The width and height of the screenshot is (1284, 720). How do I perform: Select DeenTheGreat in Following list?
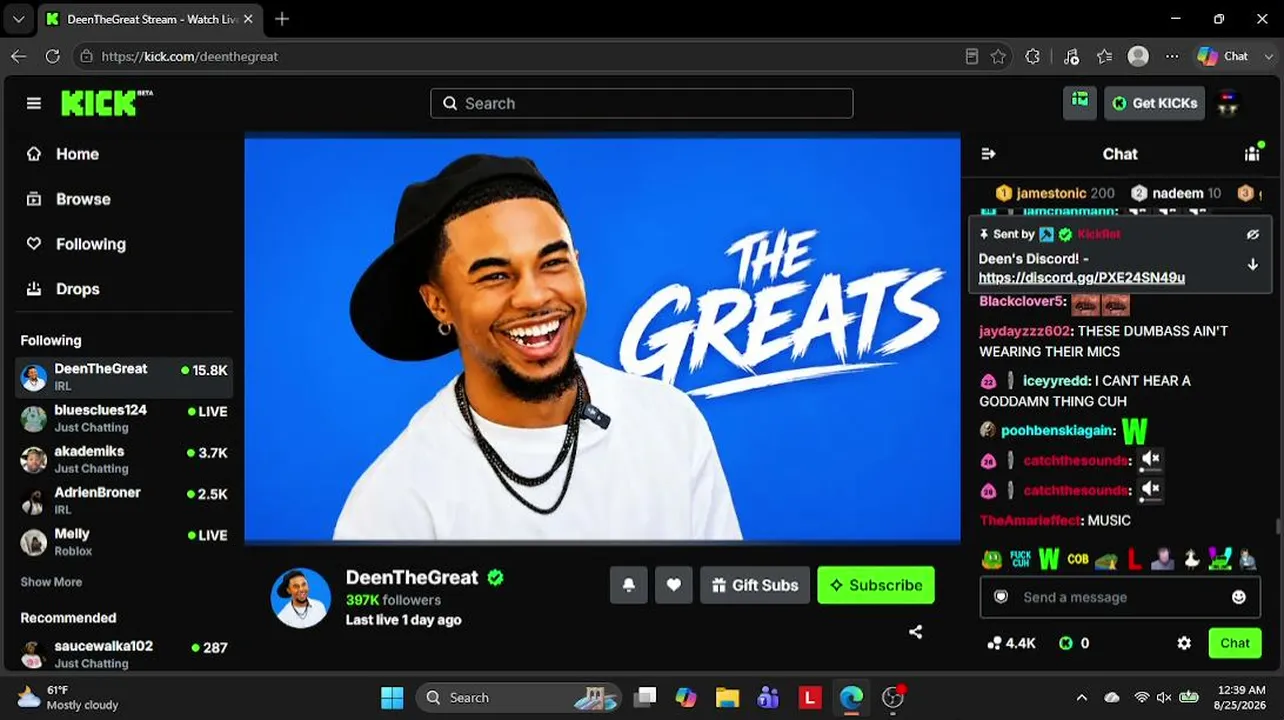pyautogui.click(x=124, y=377)
